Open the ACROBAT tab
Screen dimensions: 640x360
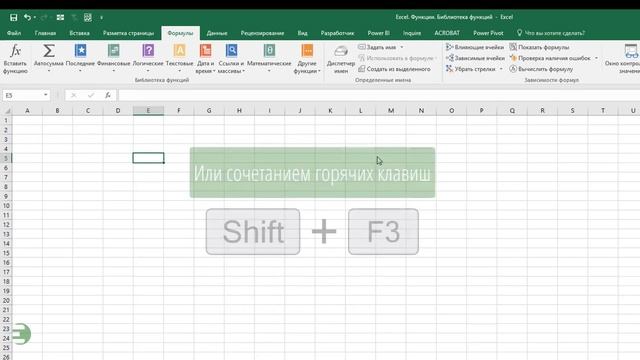pyautogui.click(x=447, y=33)
